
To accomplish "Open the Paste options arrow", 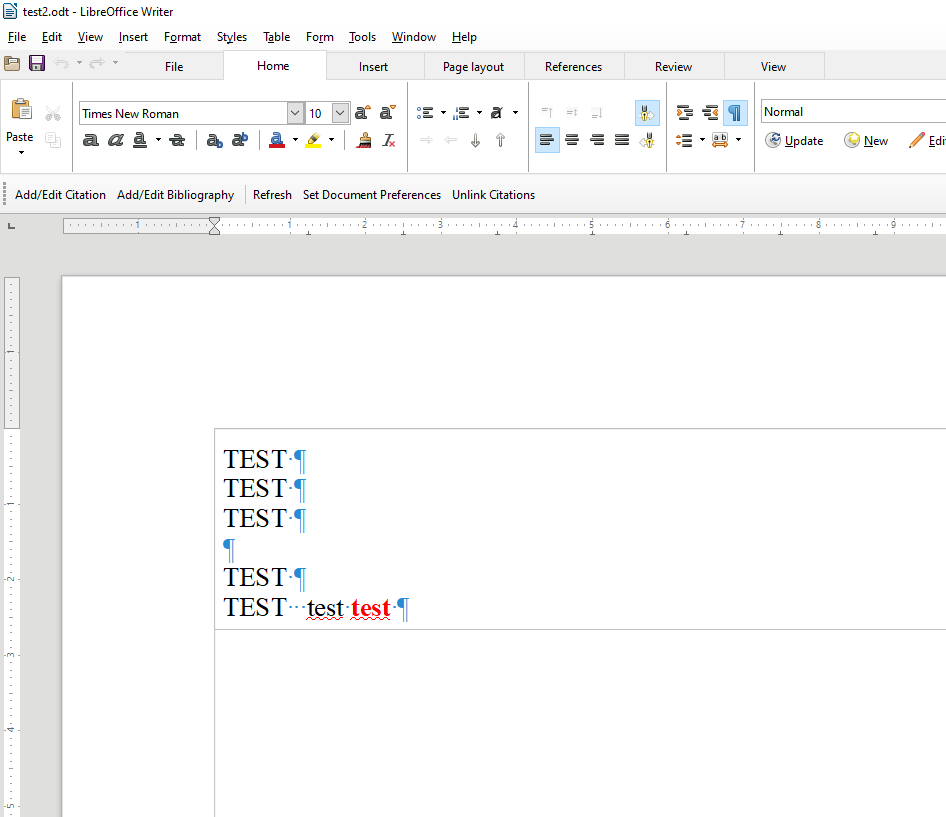I will (x=21, y=153).
